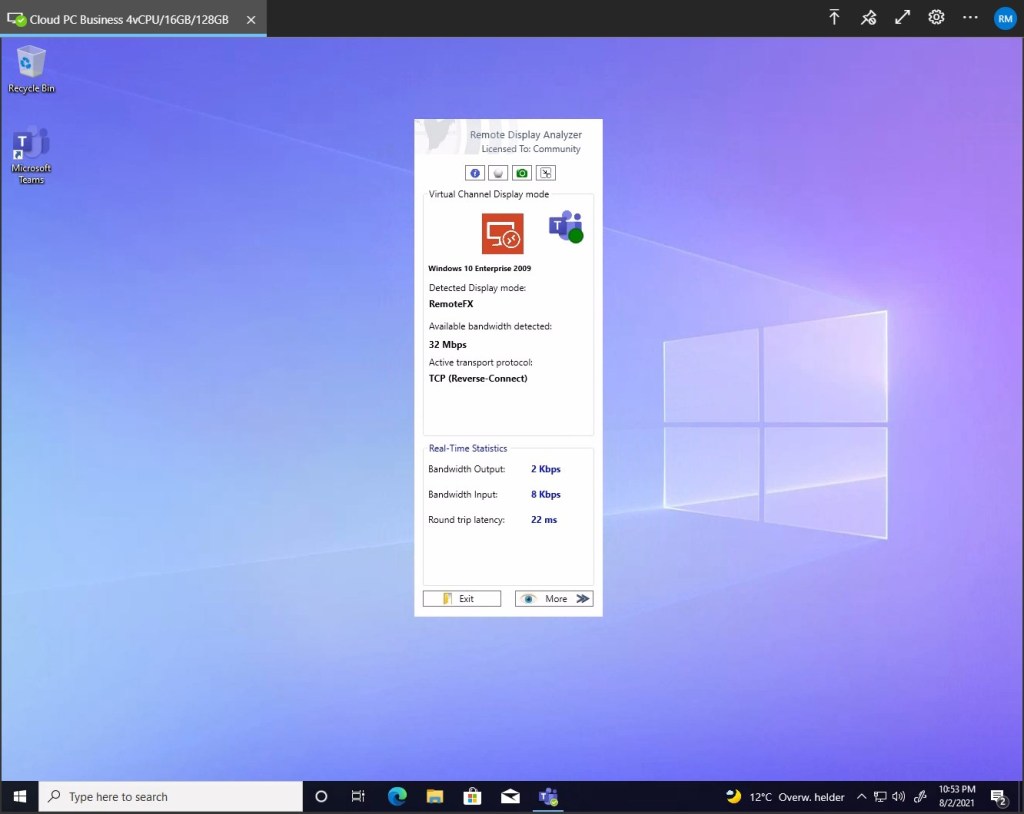Show hidden system tray icons
This screenshot has height=814, width=1024.
coord(861,796)
